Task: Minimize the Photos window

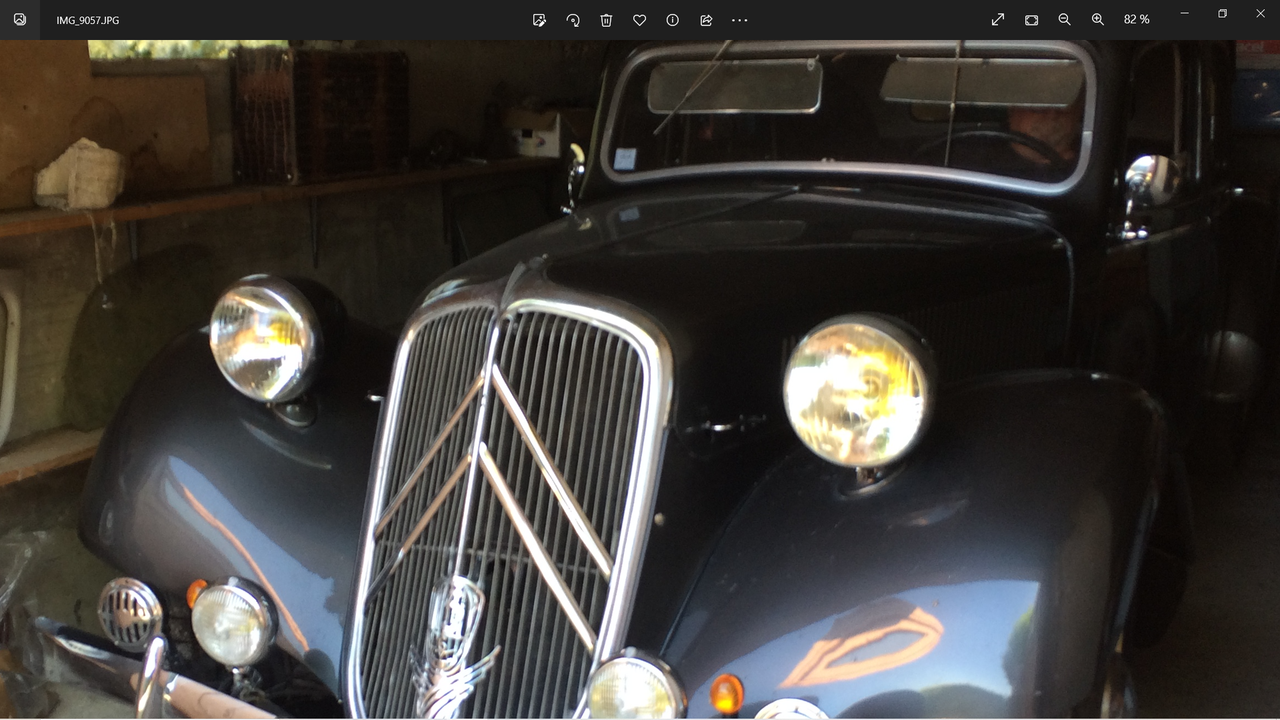Action: point(1184,13)
